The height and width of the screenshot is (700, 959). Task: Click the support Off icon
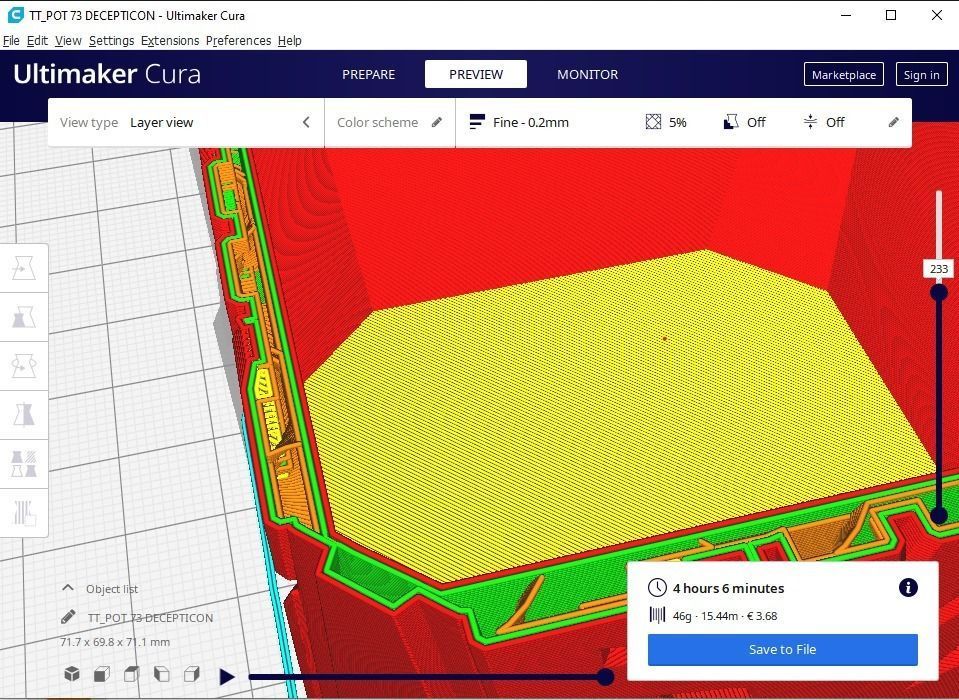pos(731,122)
